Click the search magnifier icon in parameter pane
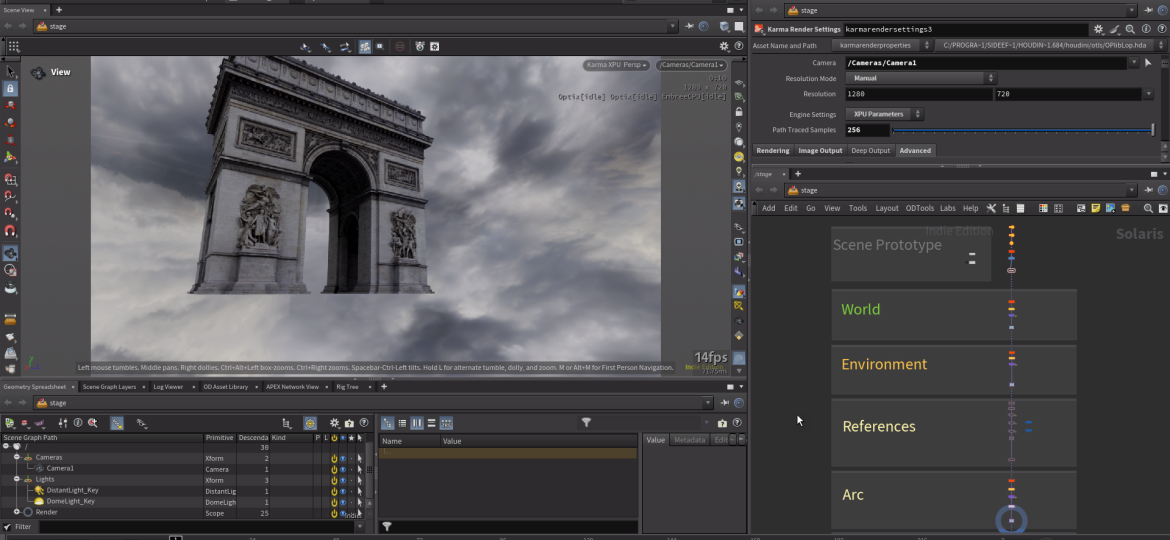Image resolution: width=1170 pixels, height=540 pixels. [1129, 30]
